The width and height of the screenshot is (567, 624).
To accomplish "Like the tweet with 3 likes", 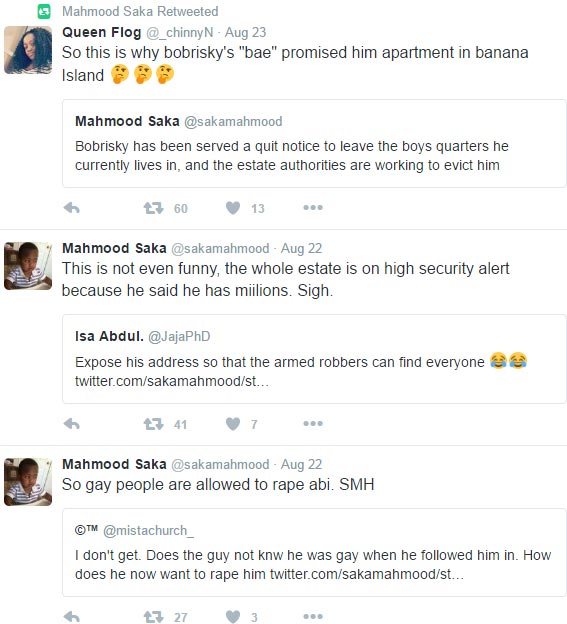I will (x=233, y=616).
